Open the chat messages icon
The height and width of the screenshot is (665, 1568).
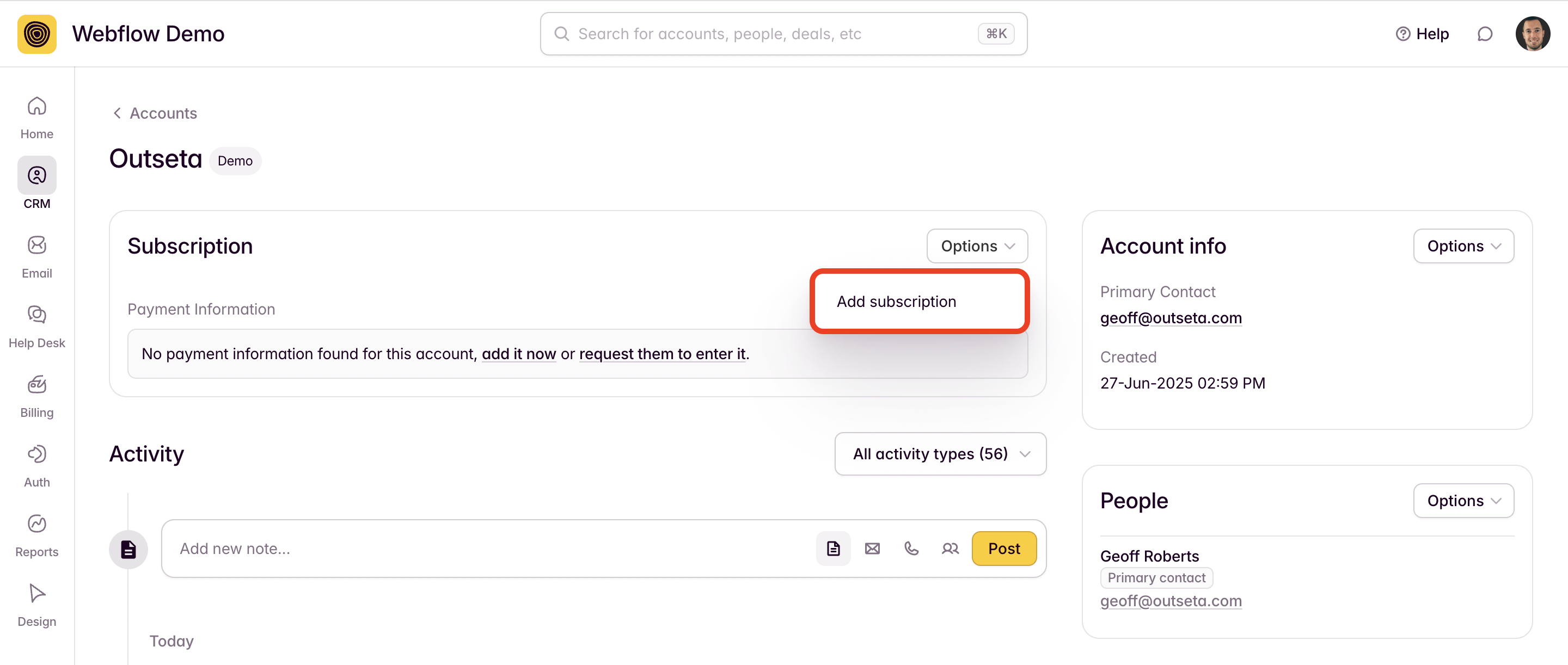pyautogui.click(x=1484, y=34)
